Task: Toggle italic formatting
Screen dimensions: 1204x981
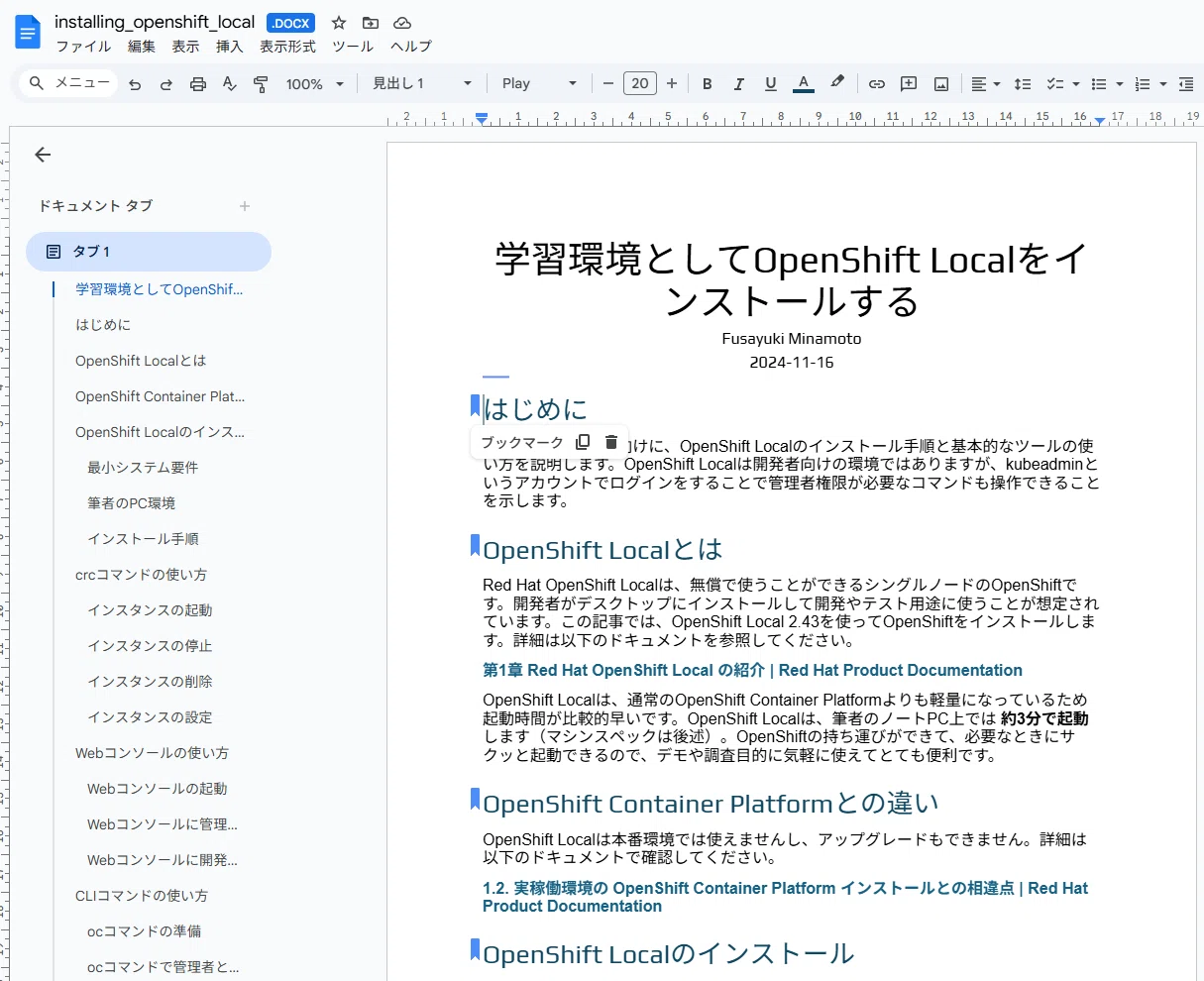Action: click(x=738, y=84)
